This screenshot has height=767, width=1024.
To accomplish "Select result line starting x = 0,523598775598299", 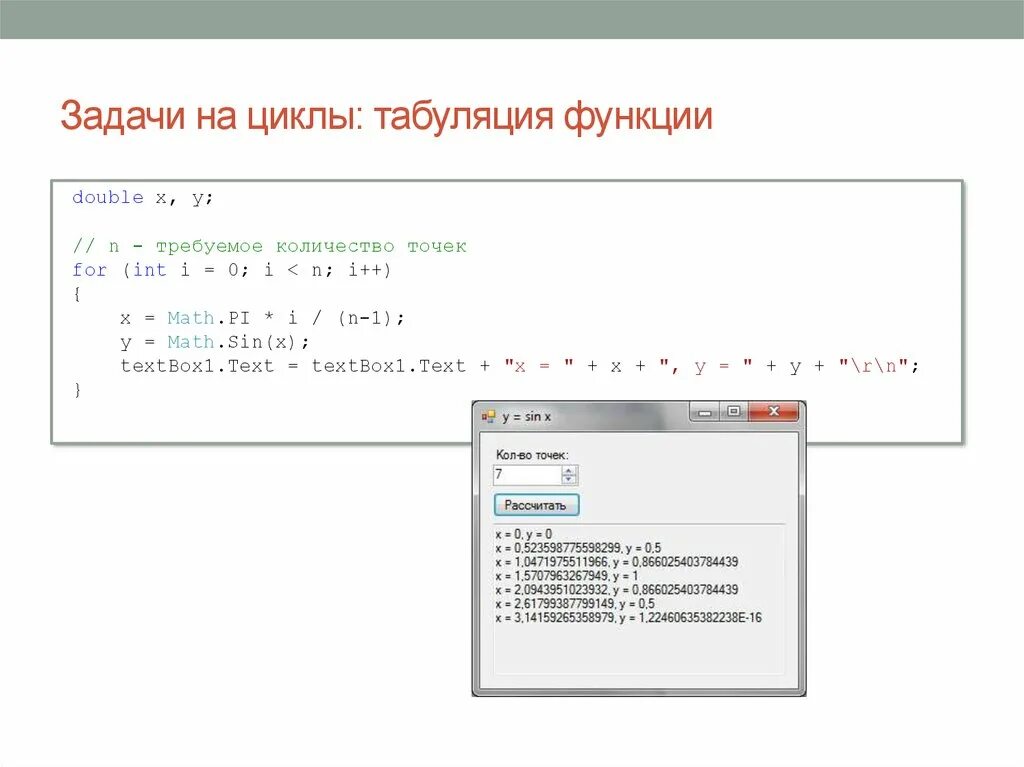I will pos(578,547).
